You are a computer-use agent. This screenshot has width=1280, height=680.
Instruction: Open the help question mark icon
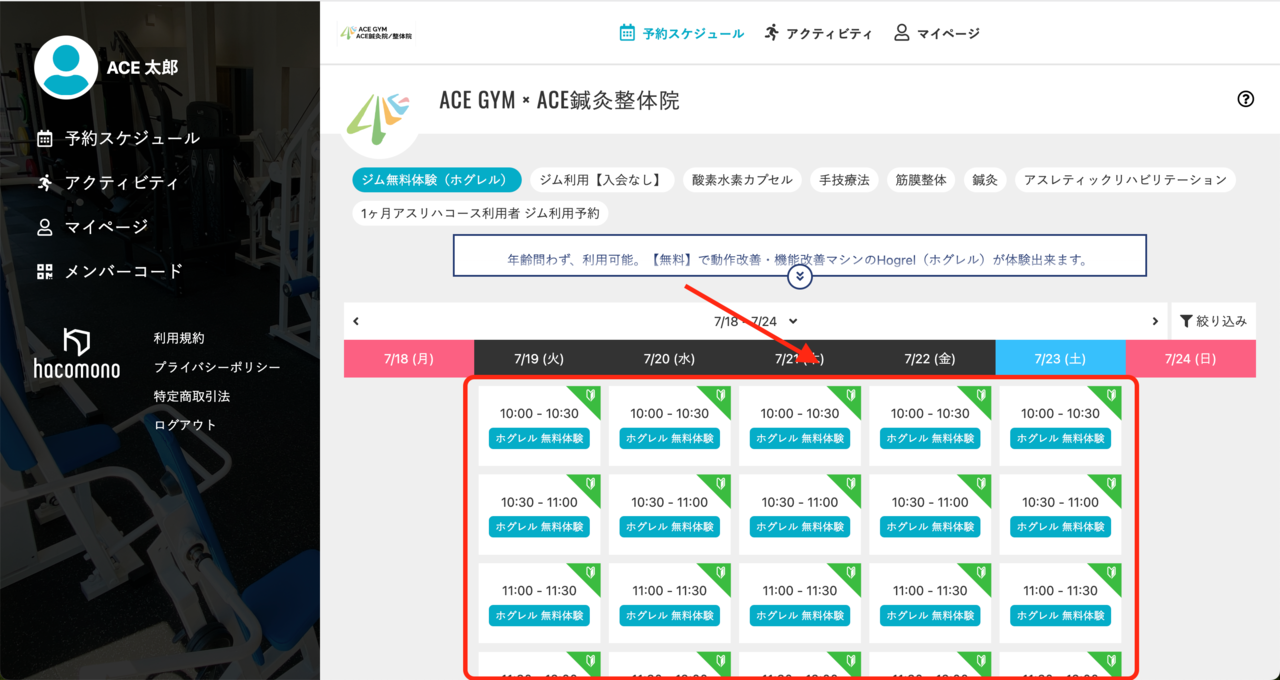tap(1245, 99)
